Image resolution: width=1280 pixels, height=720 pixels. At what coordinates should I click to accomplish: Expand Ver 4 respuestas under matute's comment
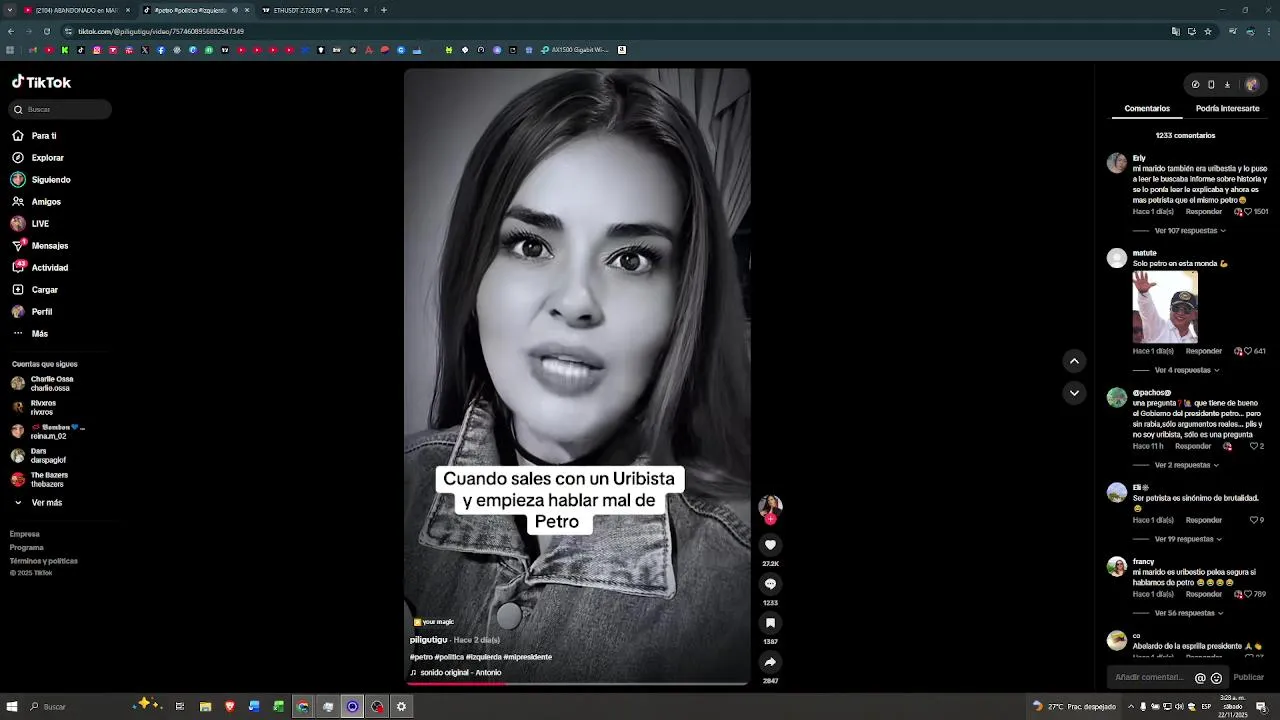[x=1187, y=371]
